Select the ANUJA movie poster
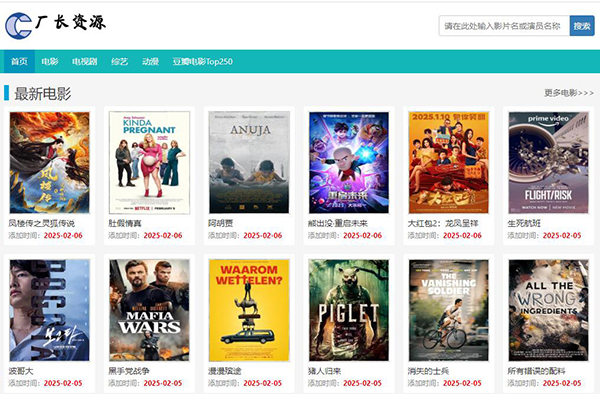Screen dimensions: 600x394 tap(249, 163)
